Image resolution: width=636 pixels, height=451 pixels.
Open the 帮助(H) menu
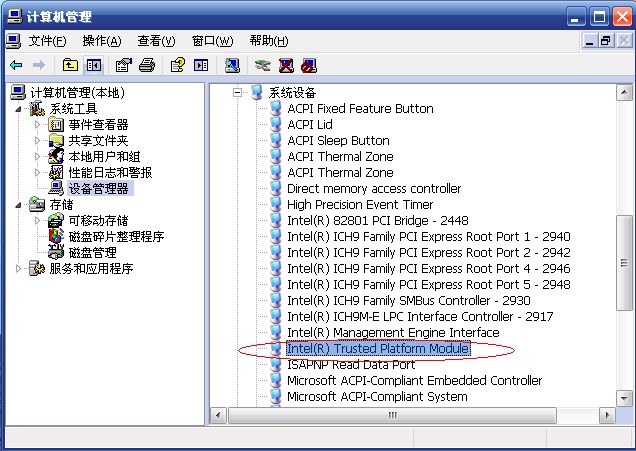[269, 41]
